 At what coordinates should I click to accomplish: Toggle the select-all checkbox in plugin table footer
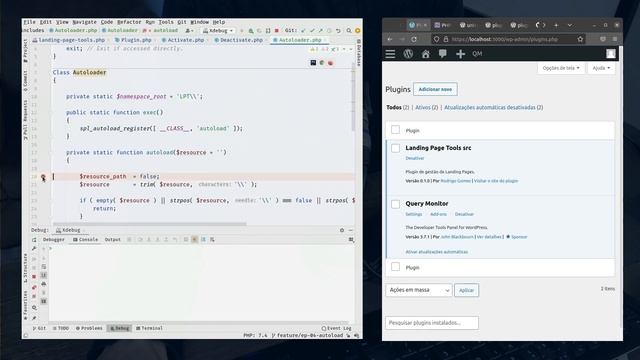pos(396,267)
